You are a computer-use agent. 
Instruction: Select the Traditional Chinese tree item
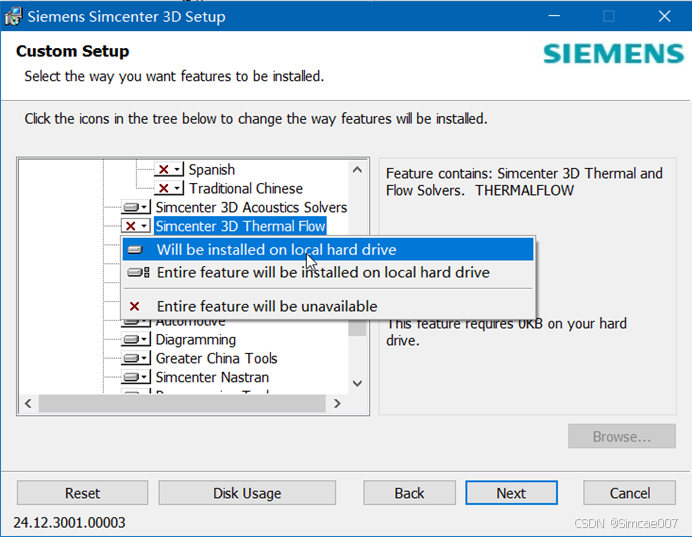[x=246, y=188]
